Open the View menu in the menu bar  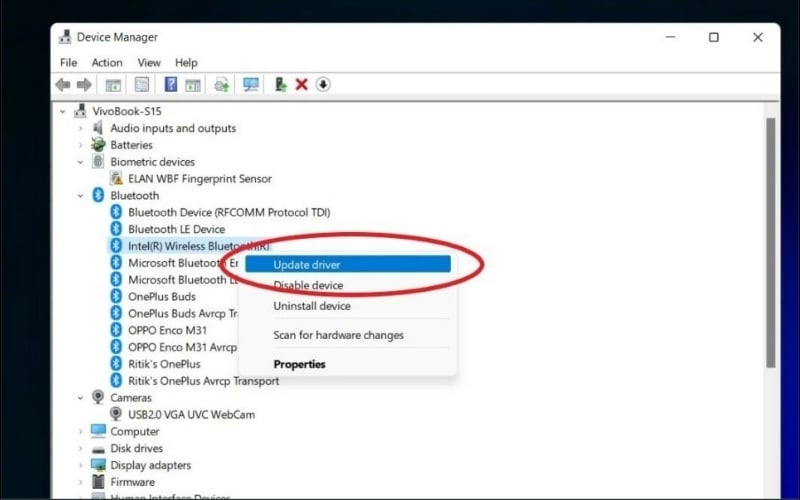[149, 62]
